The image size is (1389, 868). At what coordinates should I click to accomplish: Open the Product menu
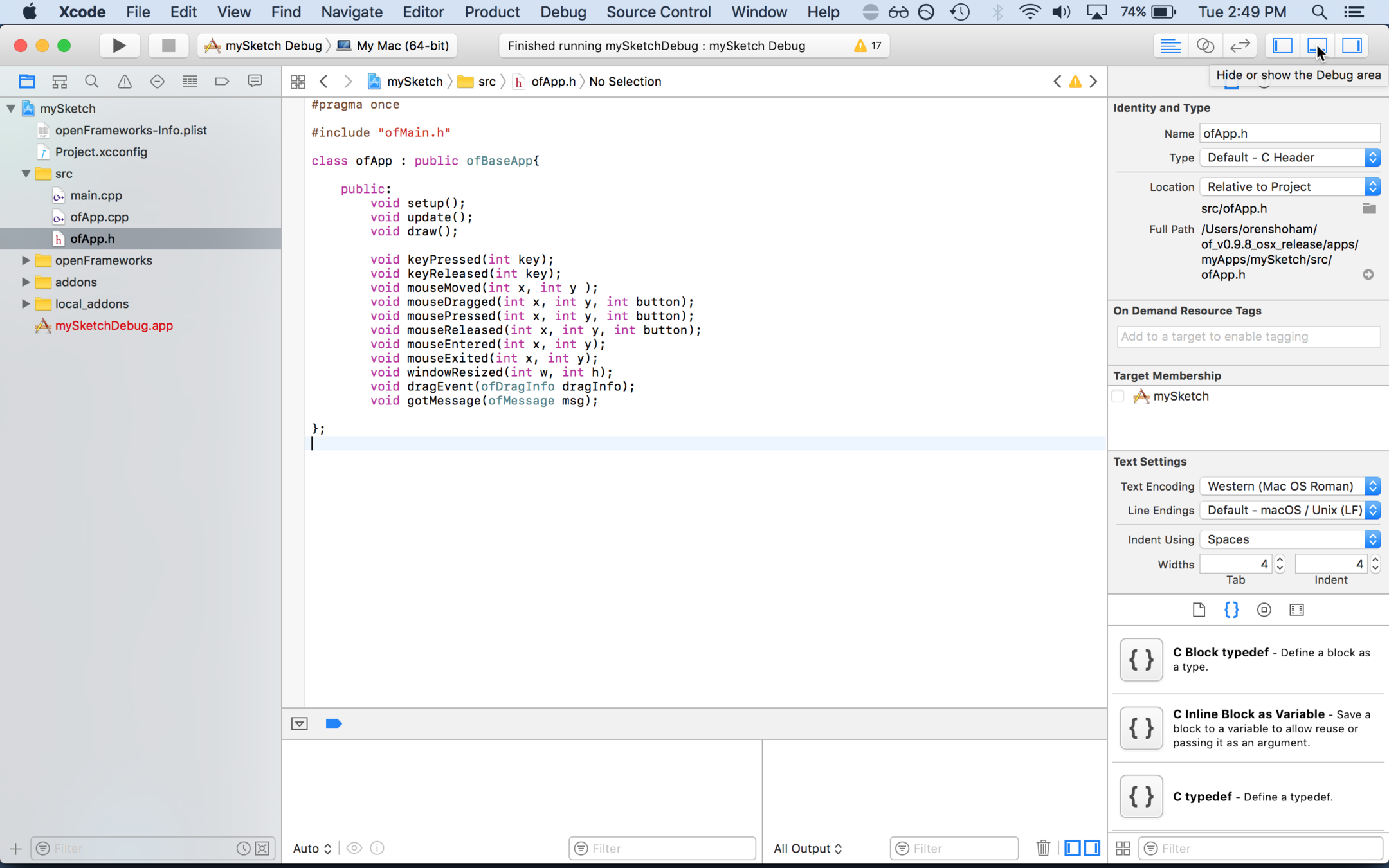point(492,12)
